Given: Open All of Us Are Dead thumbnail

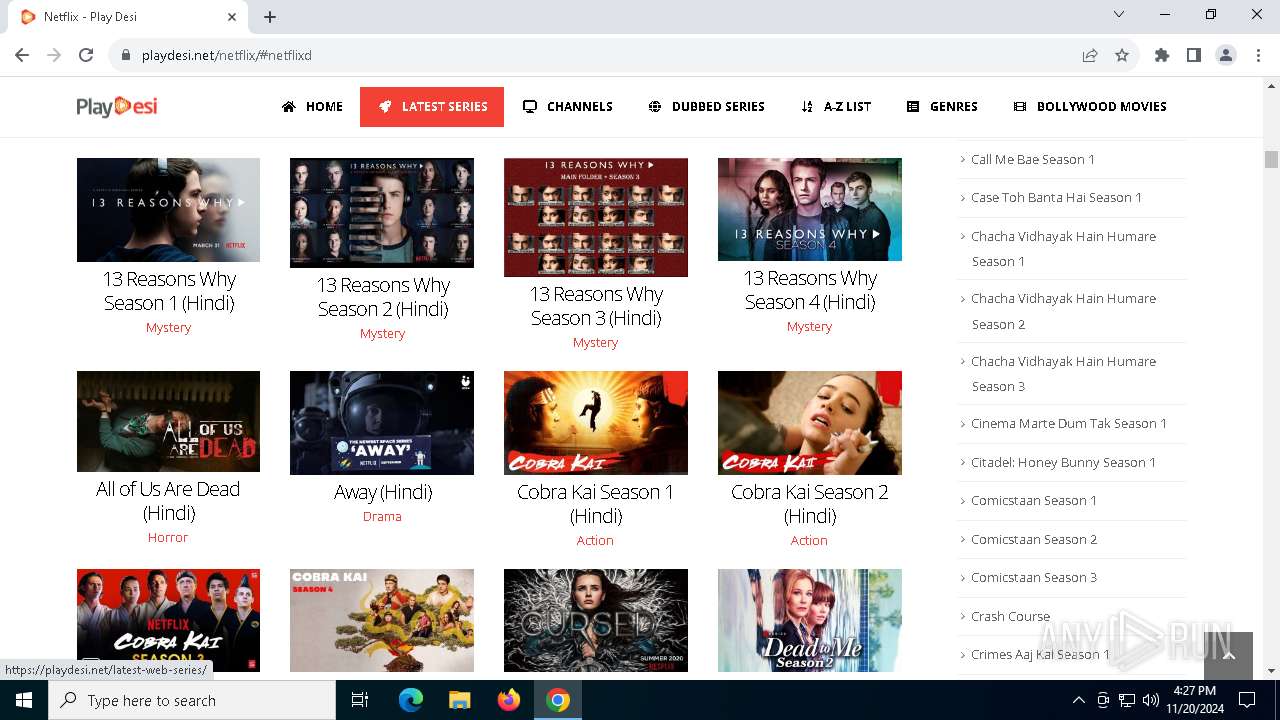Looking at the screenshot, I should coord(168,422).
